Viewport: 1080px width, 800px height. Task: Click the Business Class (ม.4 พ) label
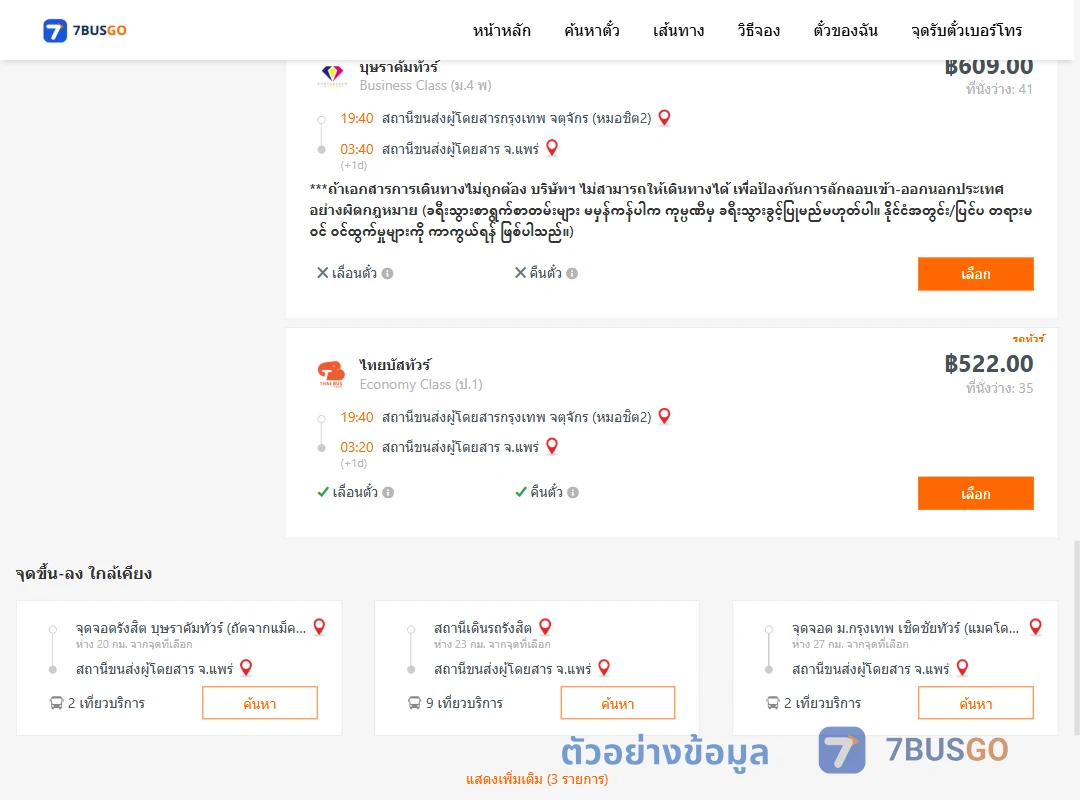click(425, 85)
